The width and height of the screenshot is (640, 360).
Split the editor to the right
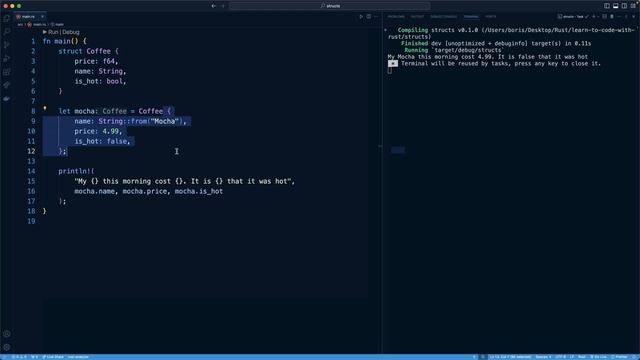pos(369,17)
